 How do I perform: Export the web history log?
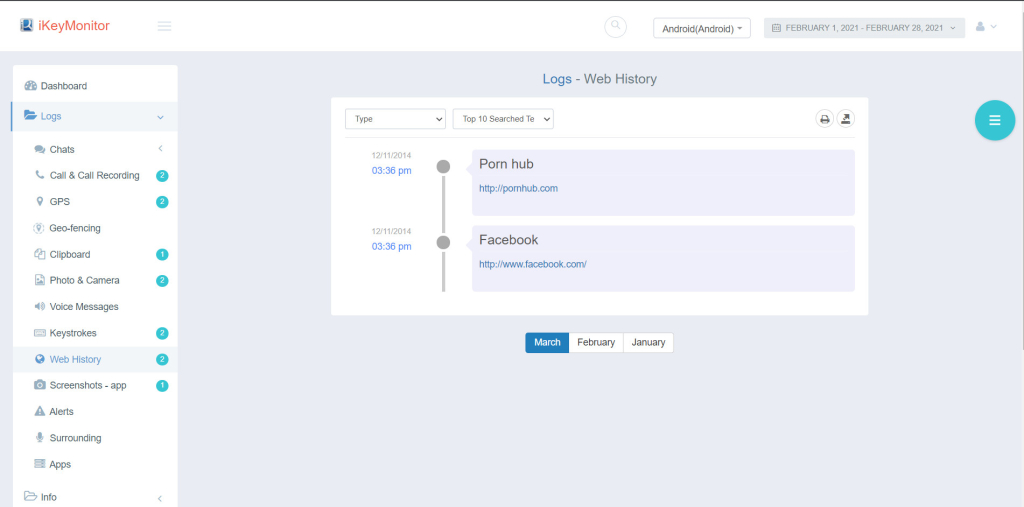tap(846, 119)
